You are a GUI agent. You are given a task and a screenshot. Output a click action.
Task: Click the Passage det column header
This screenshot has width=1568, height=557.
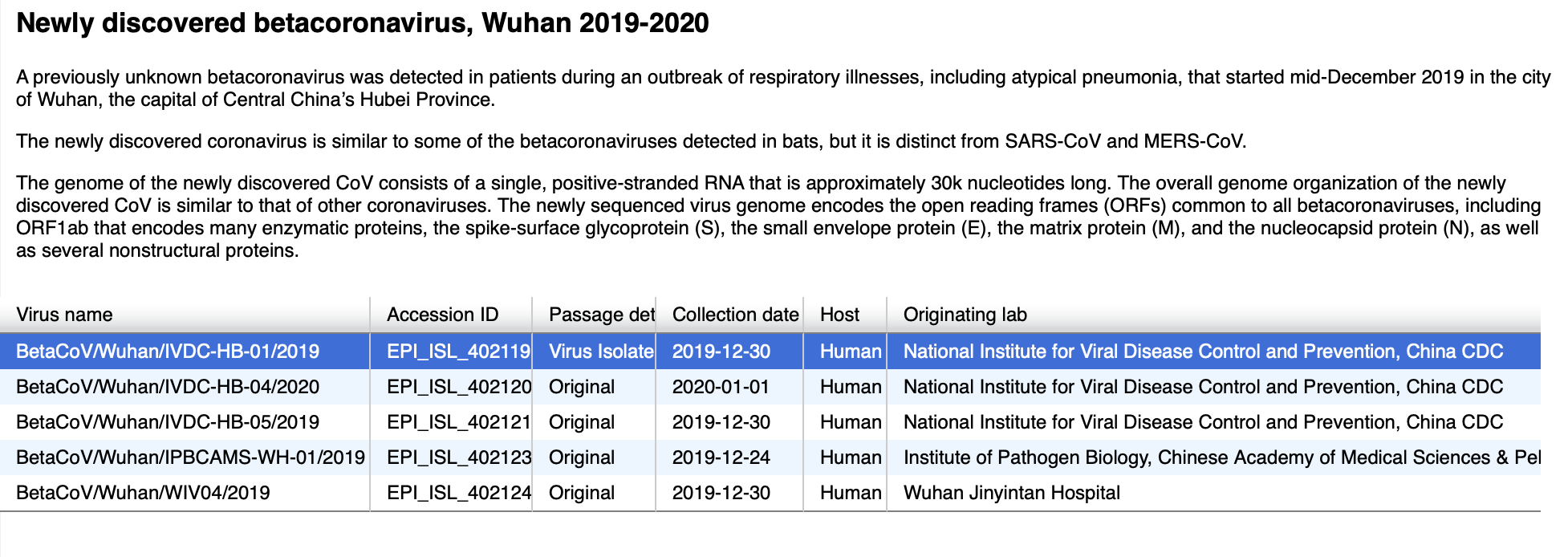600,315
